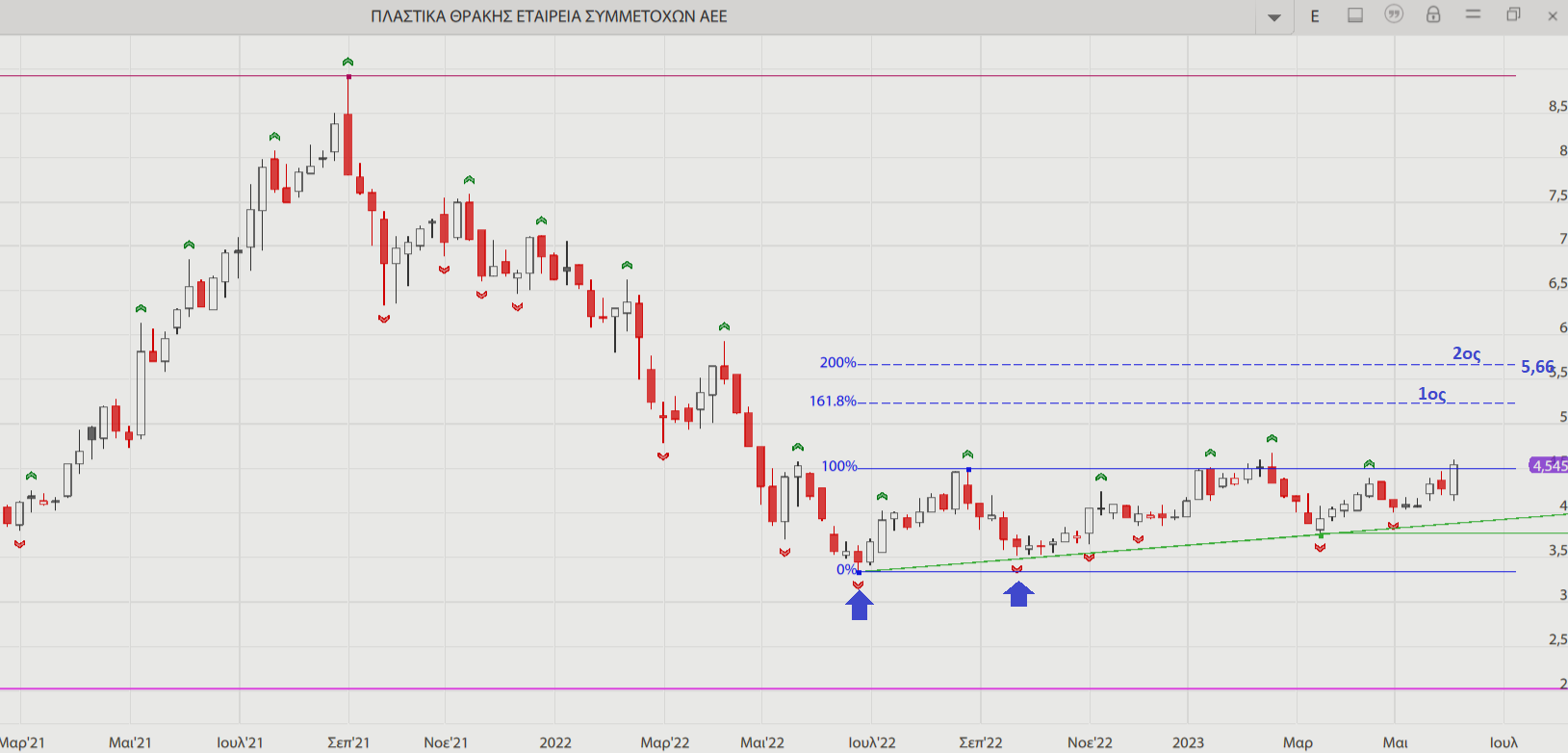1568x753 pixels.
Task: Click the restore window icon
Action: click(x=1513, y=14)
